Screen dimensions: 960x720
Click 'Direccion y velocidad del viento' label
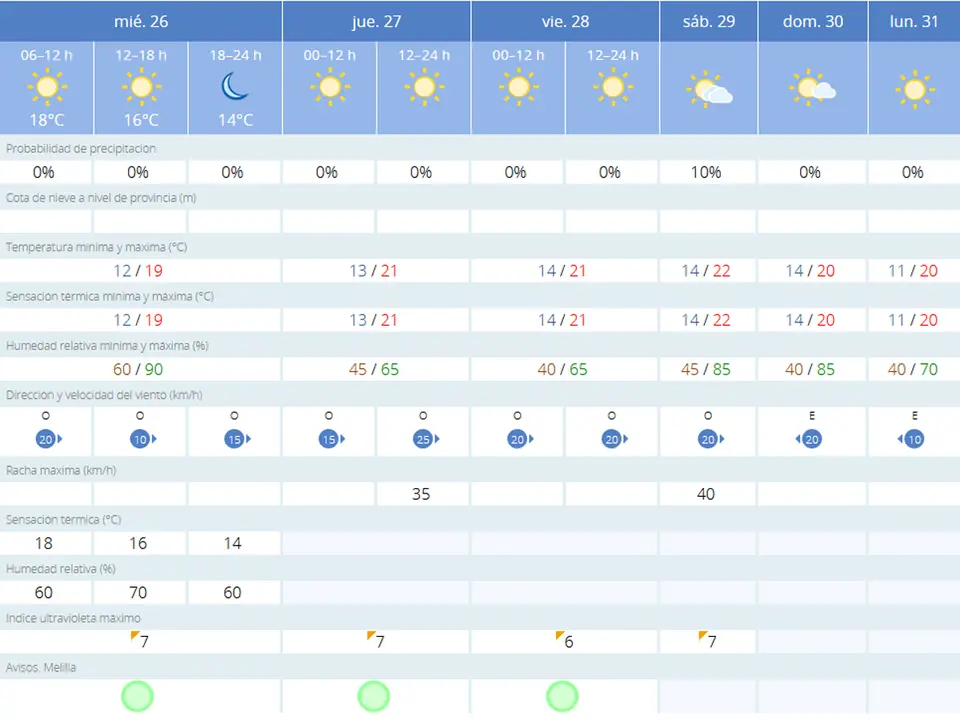click(104, 395)
